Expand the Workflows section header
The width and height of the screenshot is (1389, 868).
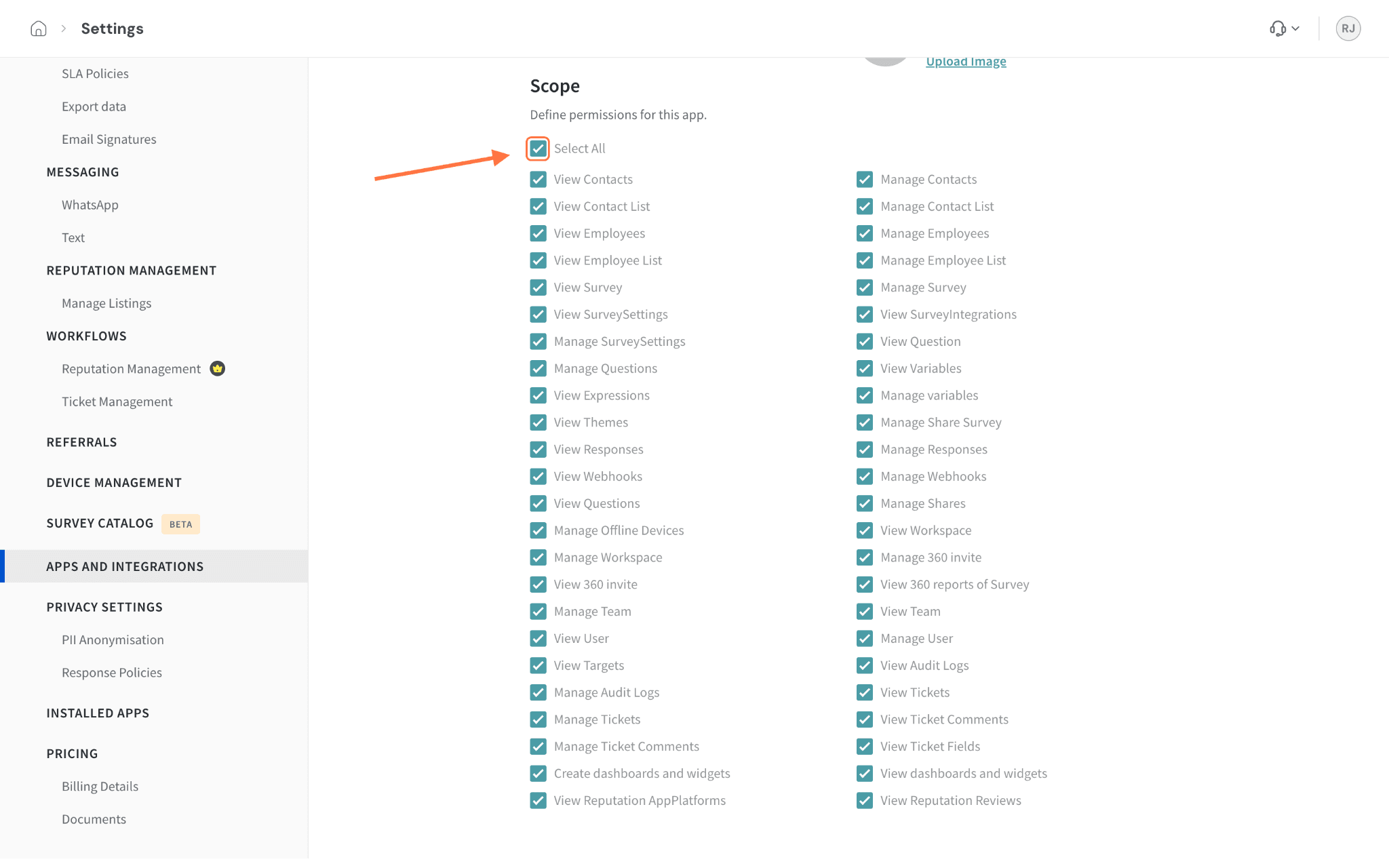[86, 336]
